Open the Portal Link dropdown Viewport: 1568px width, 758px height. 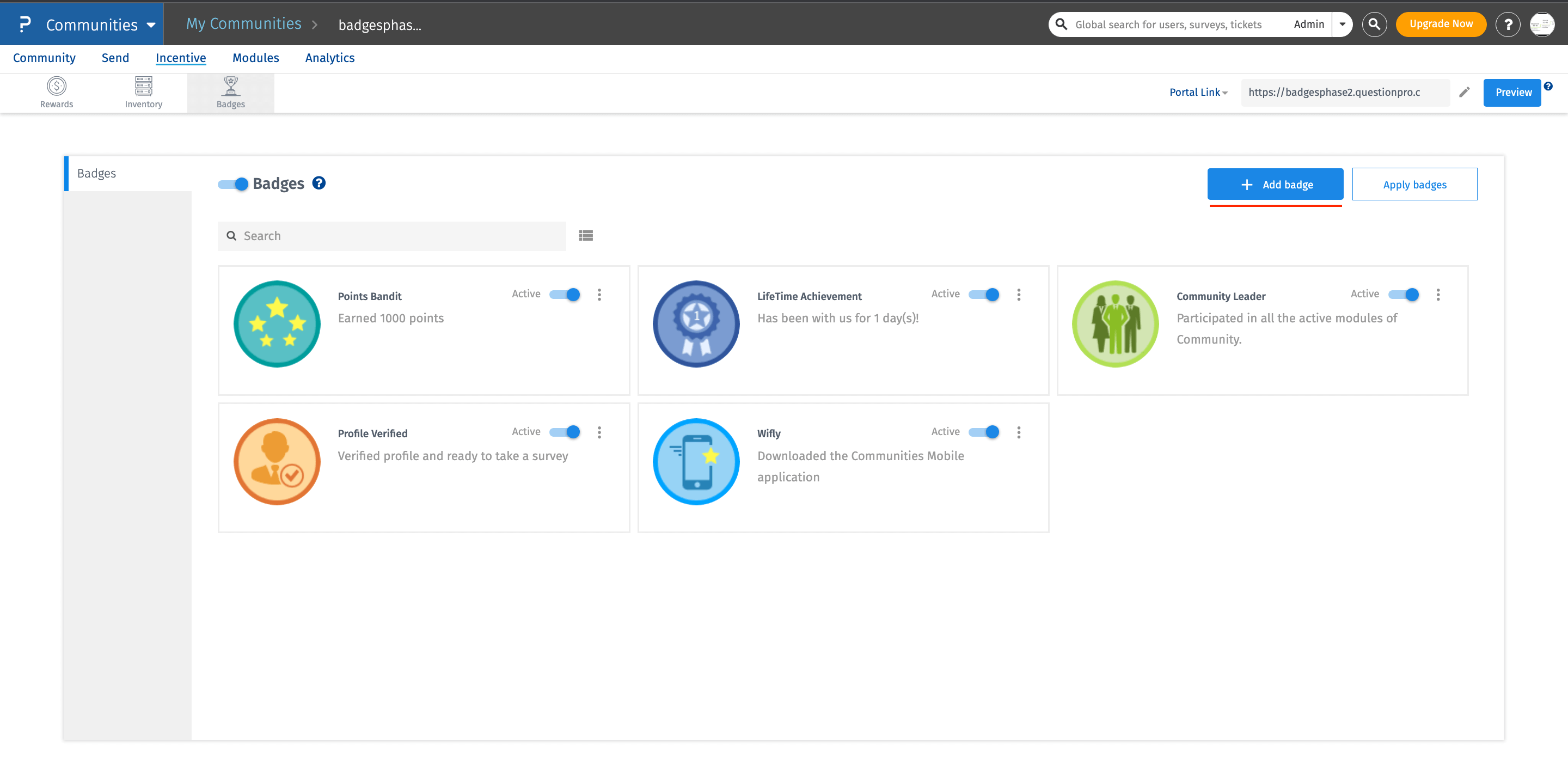point(1198,92)
